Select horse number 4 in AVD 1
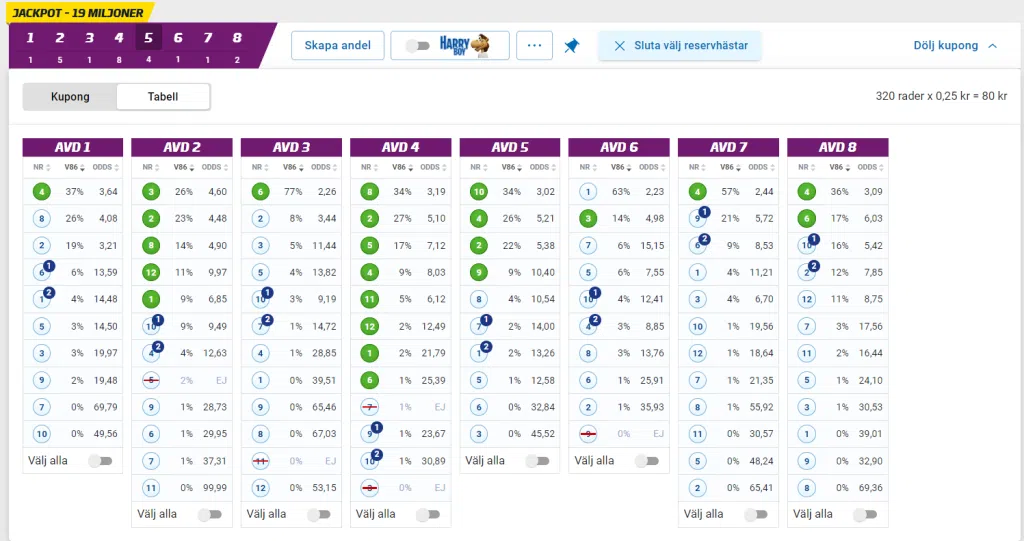 [41, 192]
